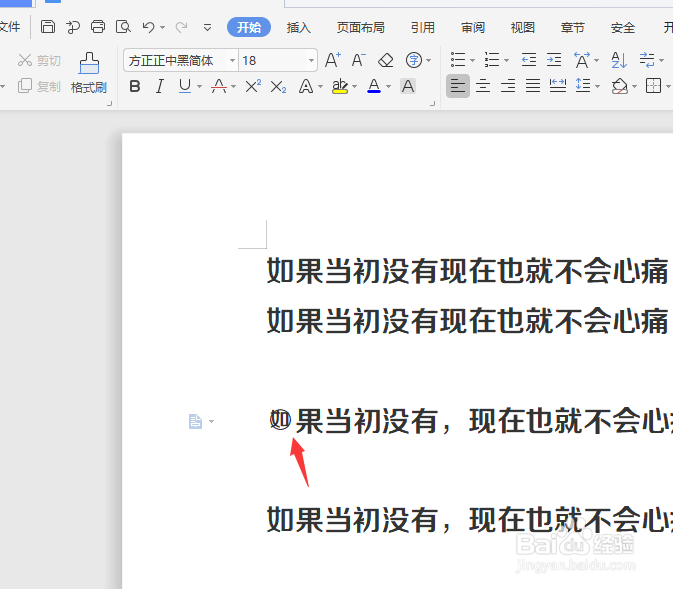Decrease font size with A- icon
Image resolution: width=673 pixels, height=589 pixels.
(358, 60)
